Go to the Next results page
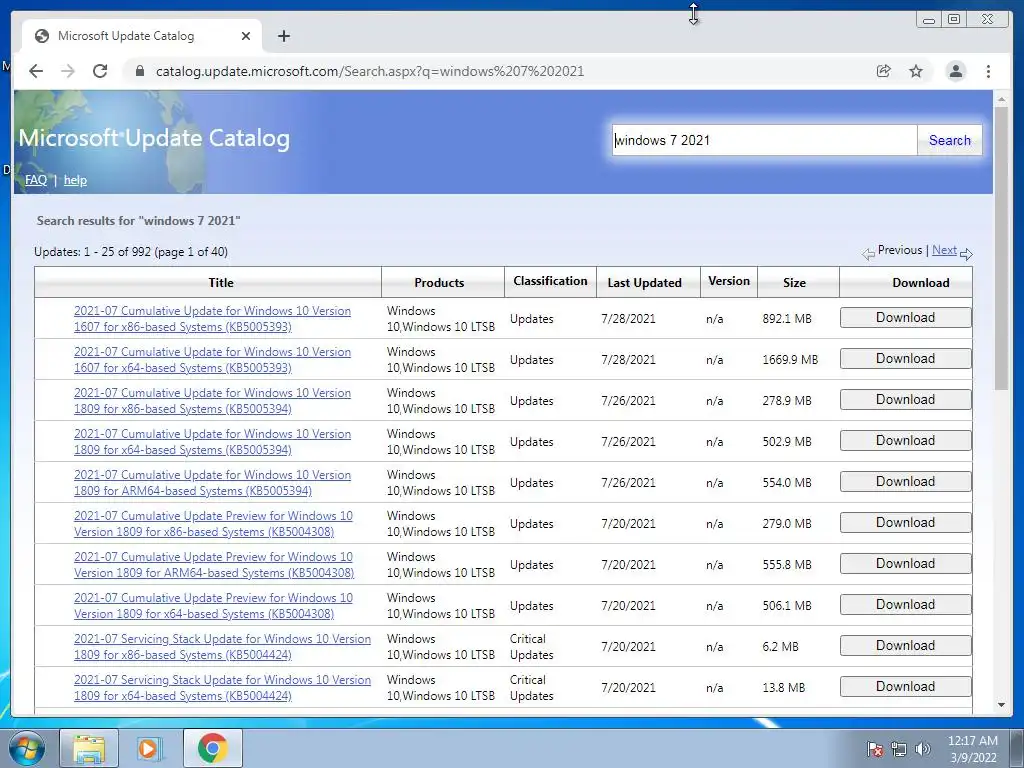 pyautogui.click(x=944, y=250)
